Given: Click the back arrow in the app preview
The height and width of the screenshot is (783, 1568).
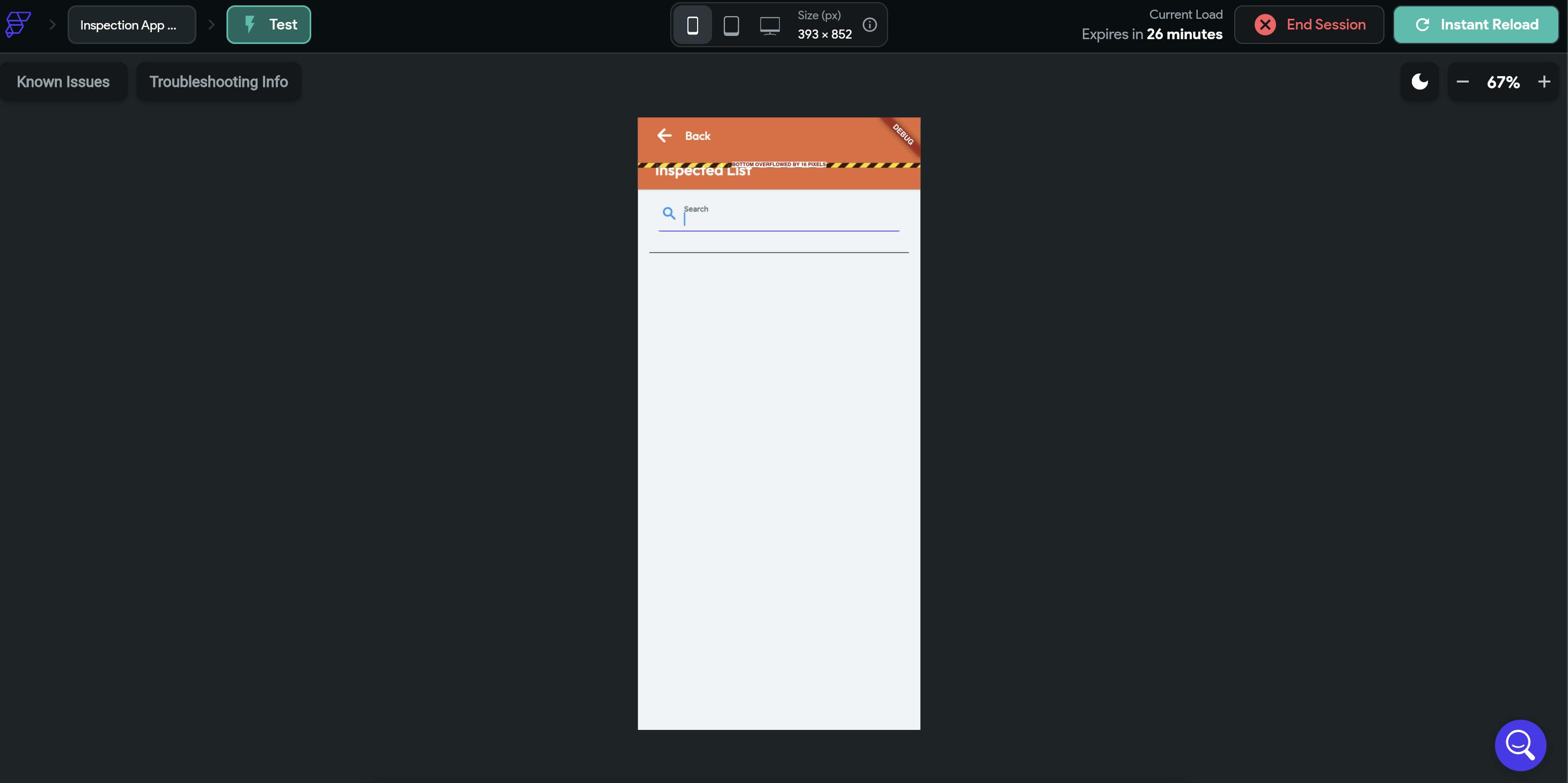Looking at the screenshot, I should [664, 135].
